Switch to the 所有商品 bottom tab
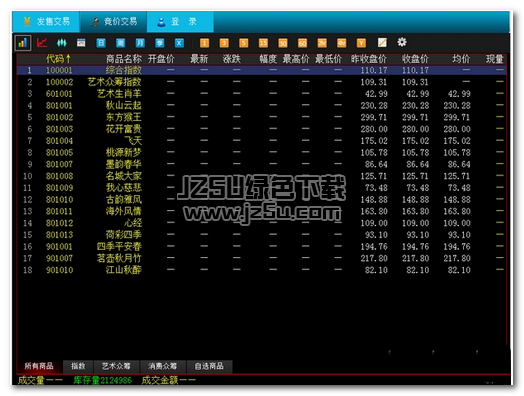Image resolution: width=524 pixels, height=396 pixels. point(39,366)
